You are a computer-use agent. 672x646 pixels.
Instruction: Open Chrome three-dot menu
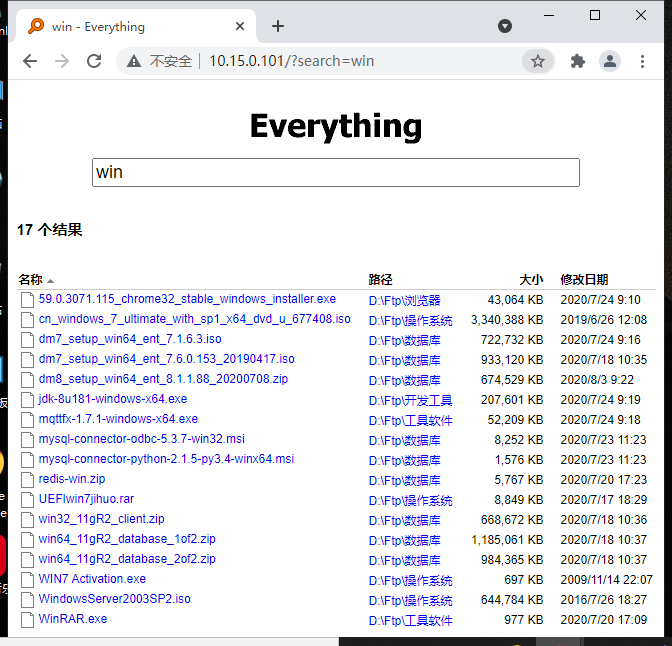[642, 61]
